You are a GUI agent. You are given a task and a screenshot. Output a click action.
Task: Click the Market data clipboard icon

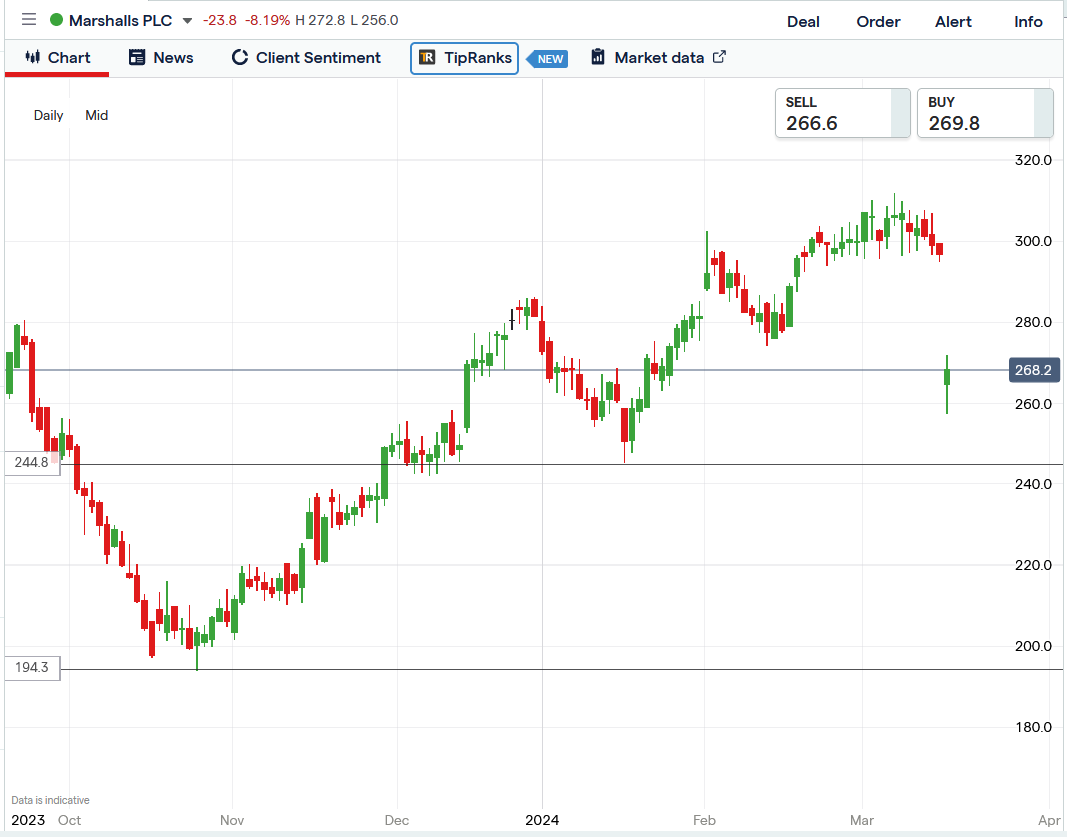[597, 56]
